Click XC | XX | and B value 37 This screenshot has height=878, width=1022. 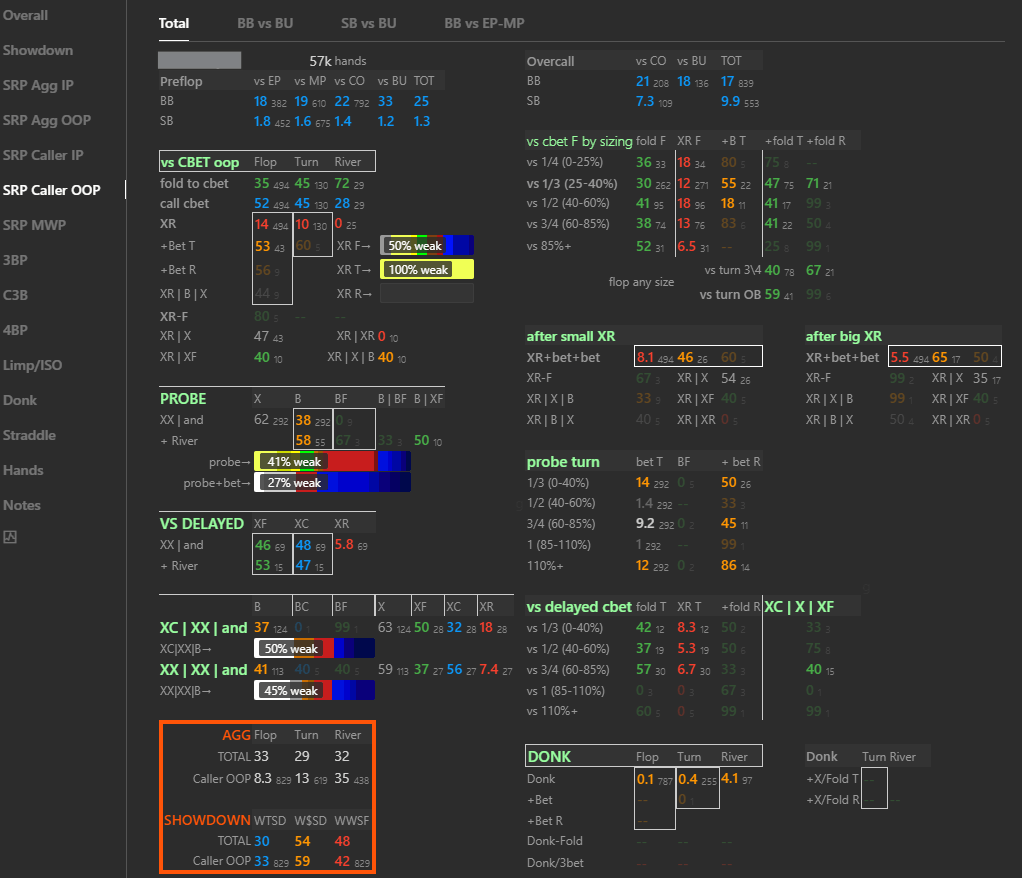[261, 628]
